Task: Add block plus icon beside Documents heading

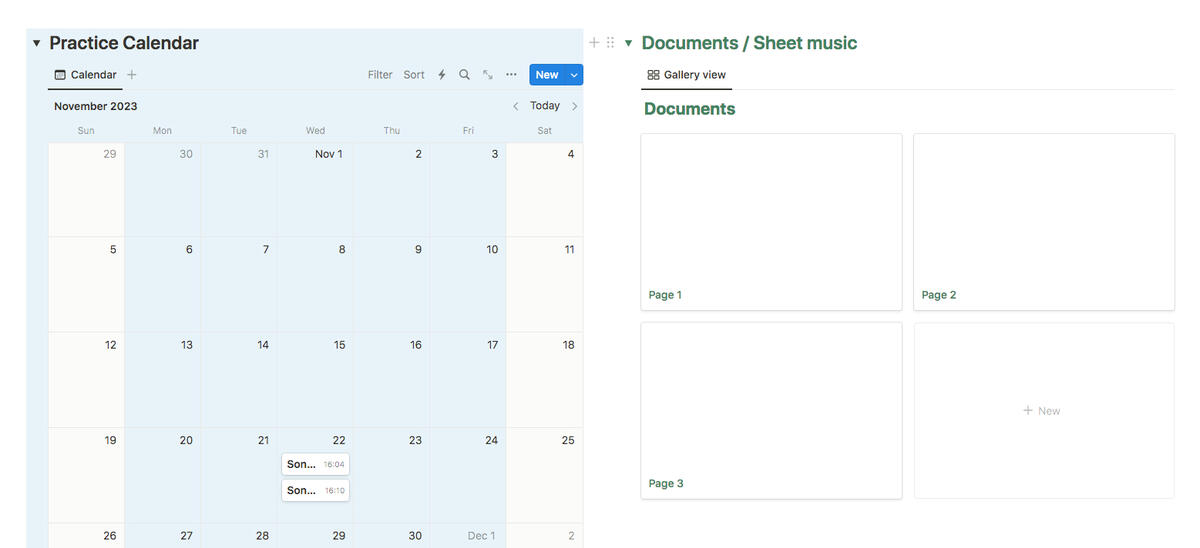Action: (x=594, y=43)
